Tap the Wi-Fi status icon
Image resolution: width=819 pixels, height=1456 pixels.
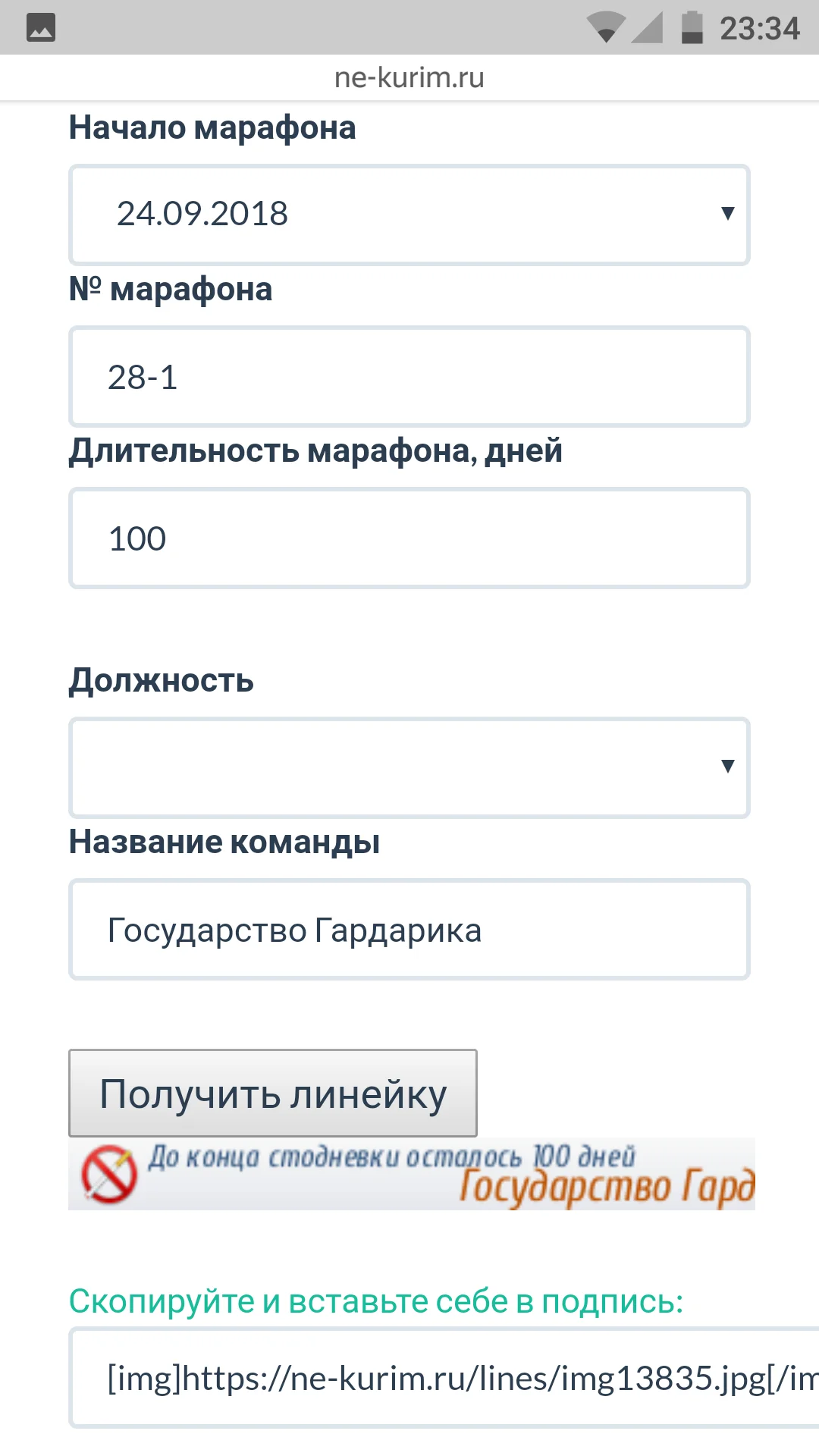pyautogui.click(x=607, y=27)
